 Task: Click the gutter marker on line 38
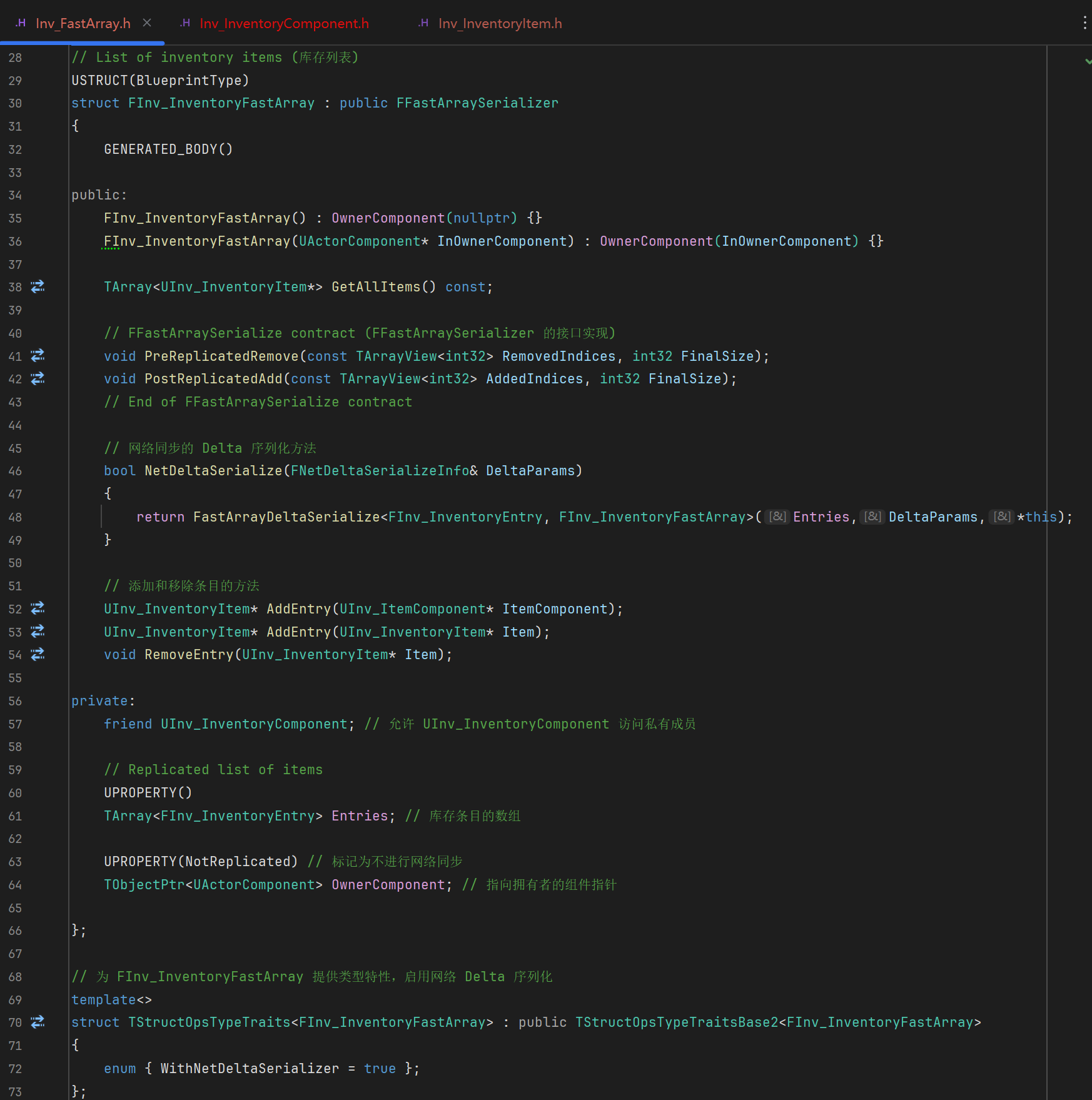[x=38, y=286]
